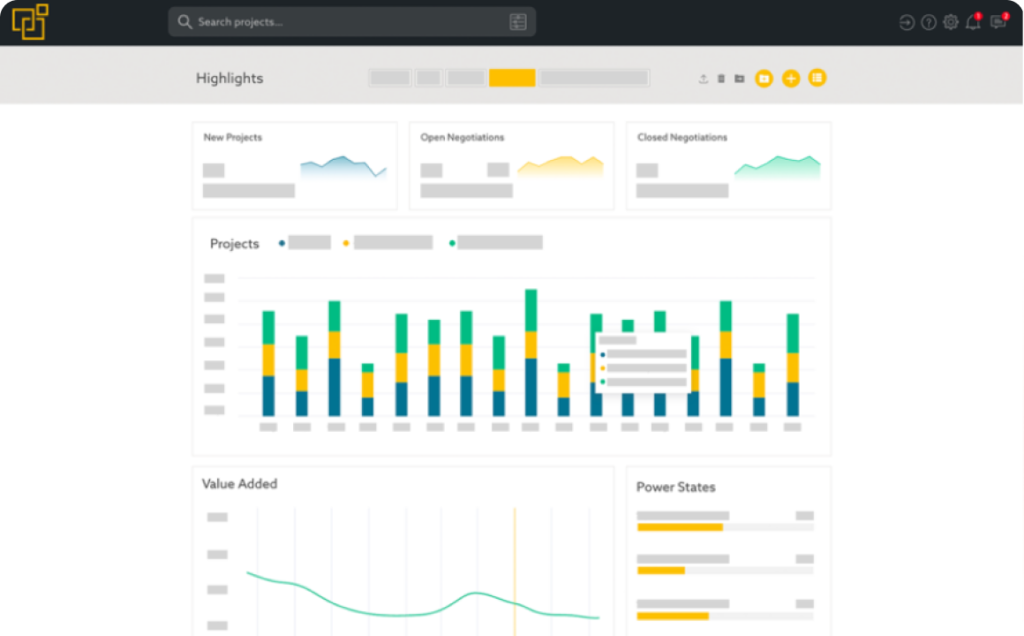Open help via question mark icon
Image resolution: width=1024 pixels, height=636 pixels.
(929, 22)
